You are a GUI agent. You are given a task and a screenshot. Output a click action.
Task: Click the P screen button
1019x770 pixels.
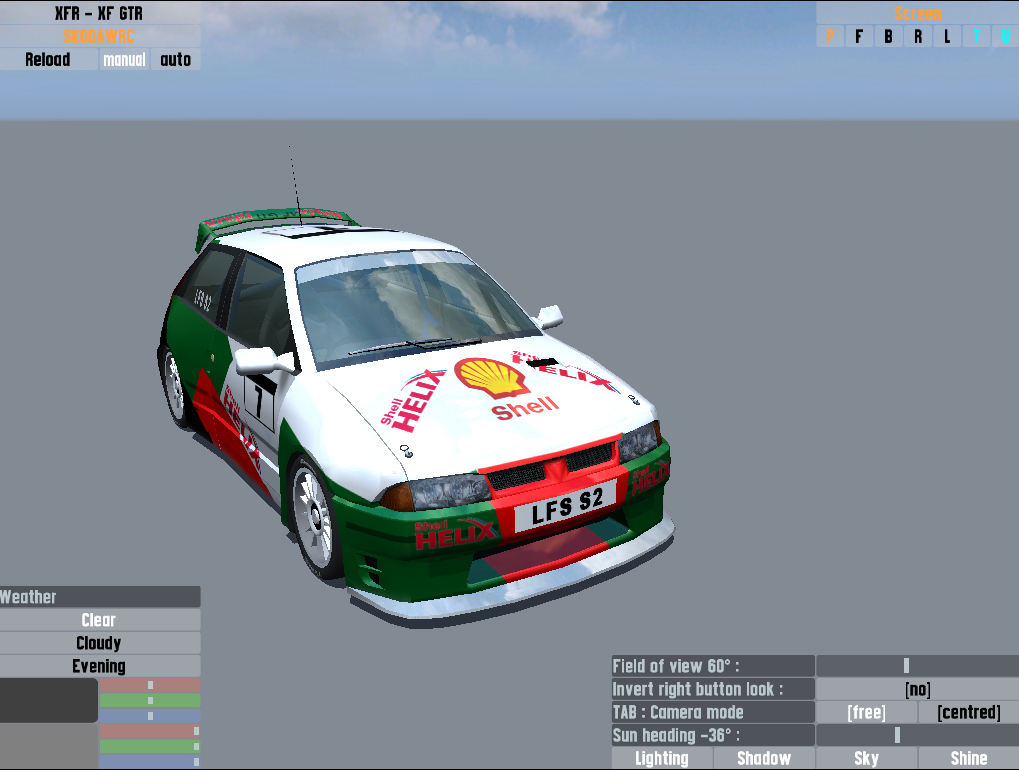coord(829,36)
